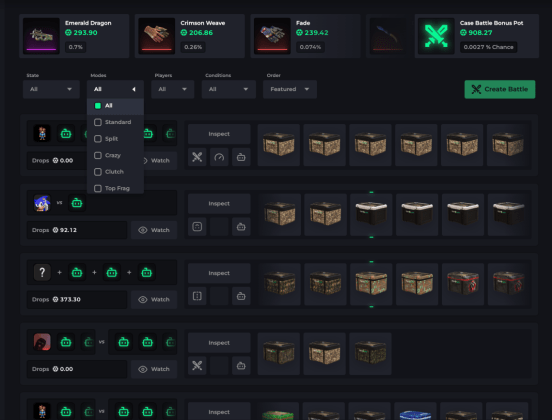Open the State filter dropdown
This screenshot has width=552, height=420.
(51, 89)
